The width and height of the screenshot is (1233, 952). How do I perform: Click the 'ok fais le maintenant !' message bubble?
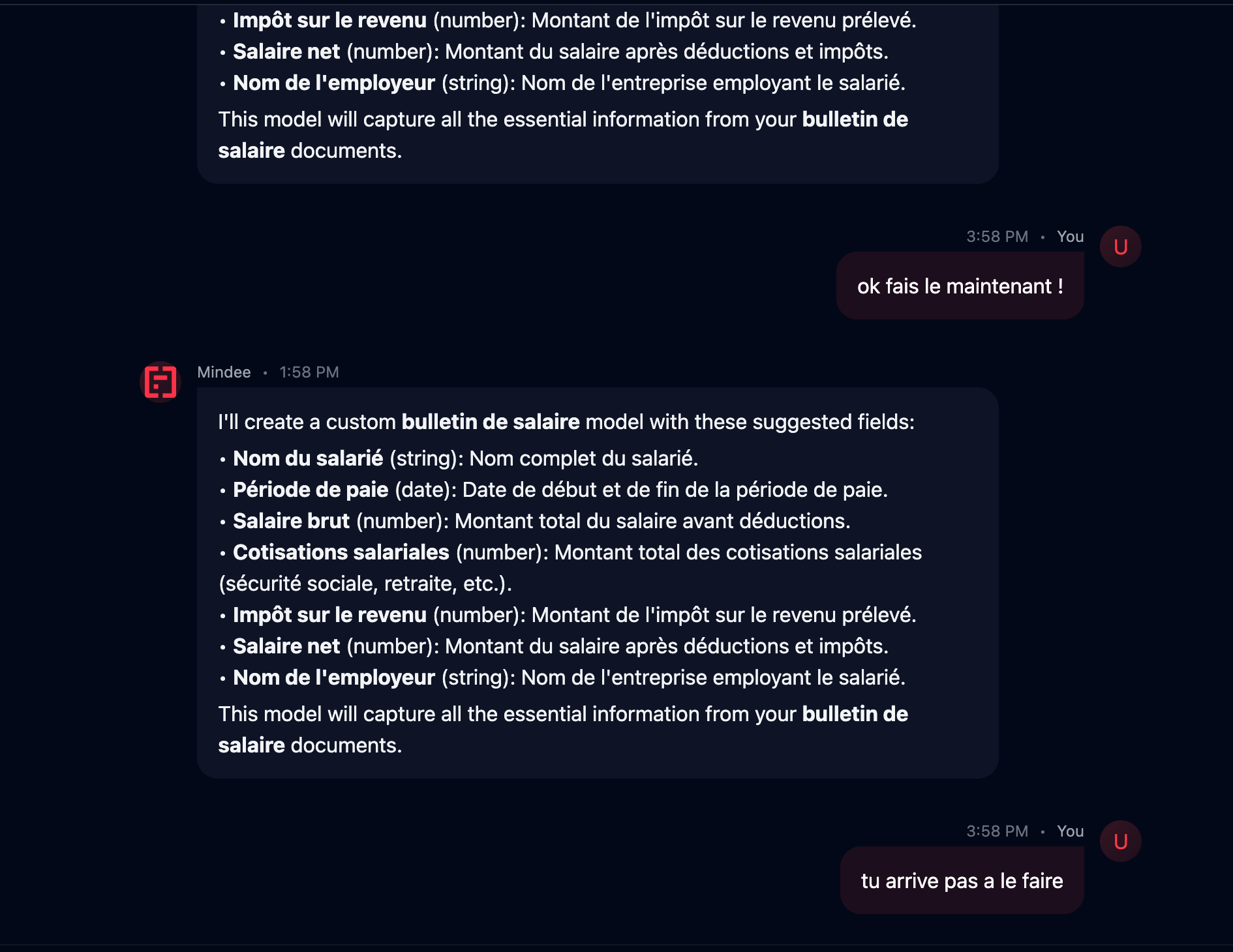coord(960,286)
